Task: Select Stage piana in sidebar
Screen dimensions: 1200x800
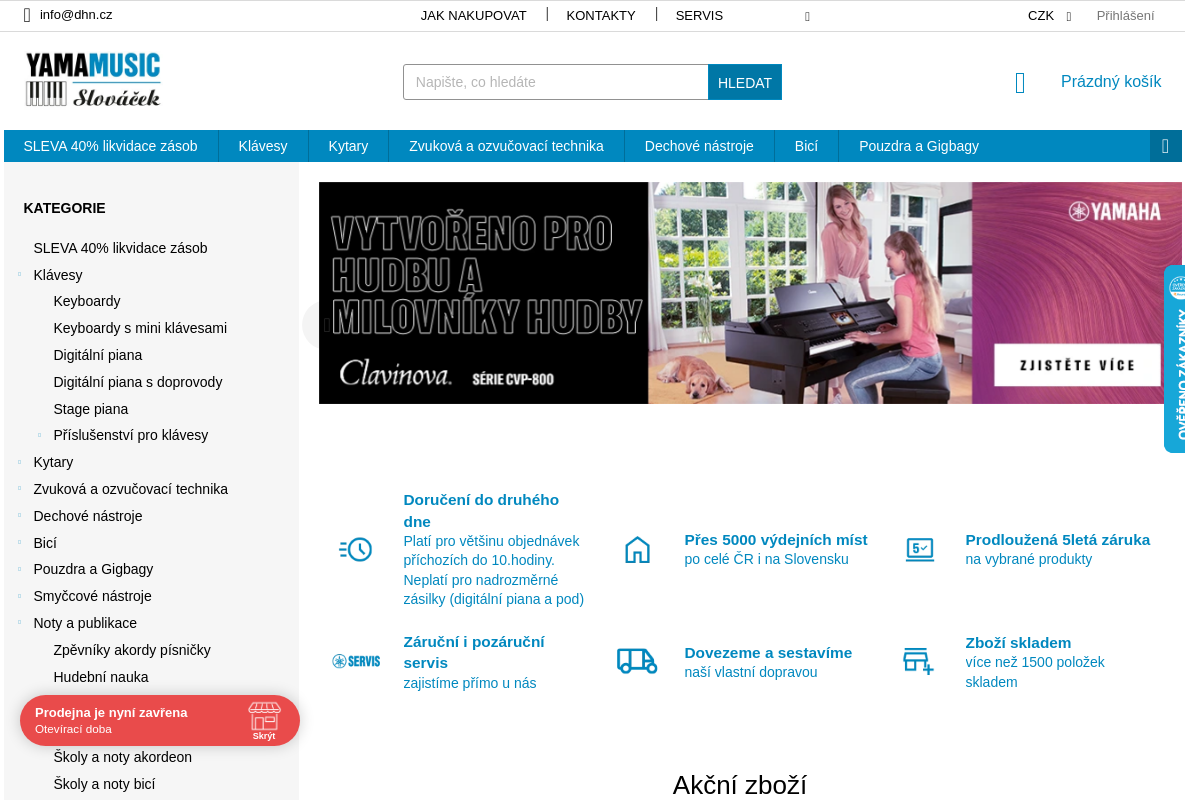Action: (x=91, y=409)
